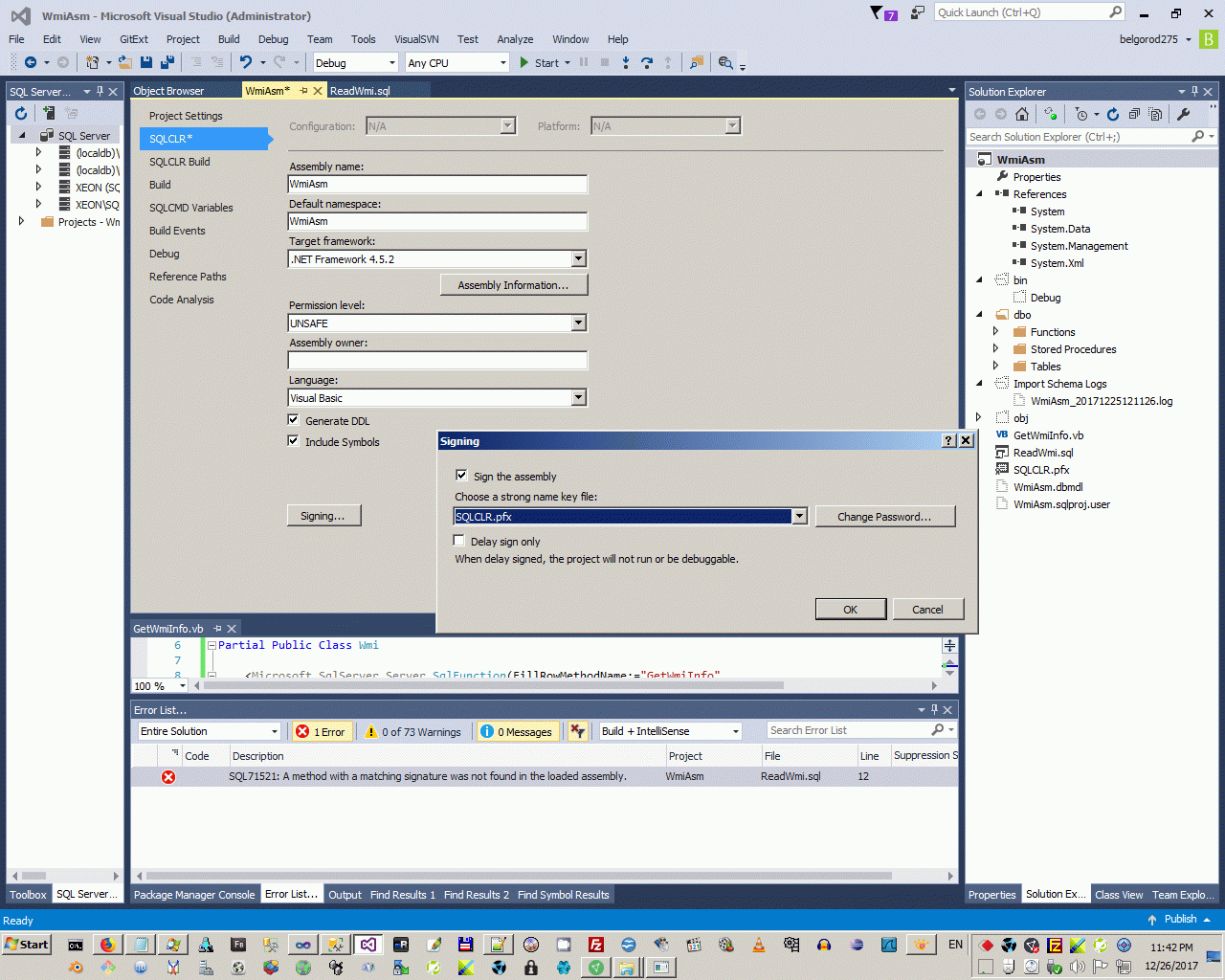1225x980 pixels.
Task: Click the Pending Changes Filter clock icon
Action: pyautogui.click(x=1081, y=114)
